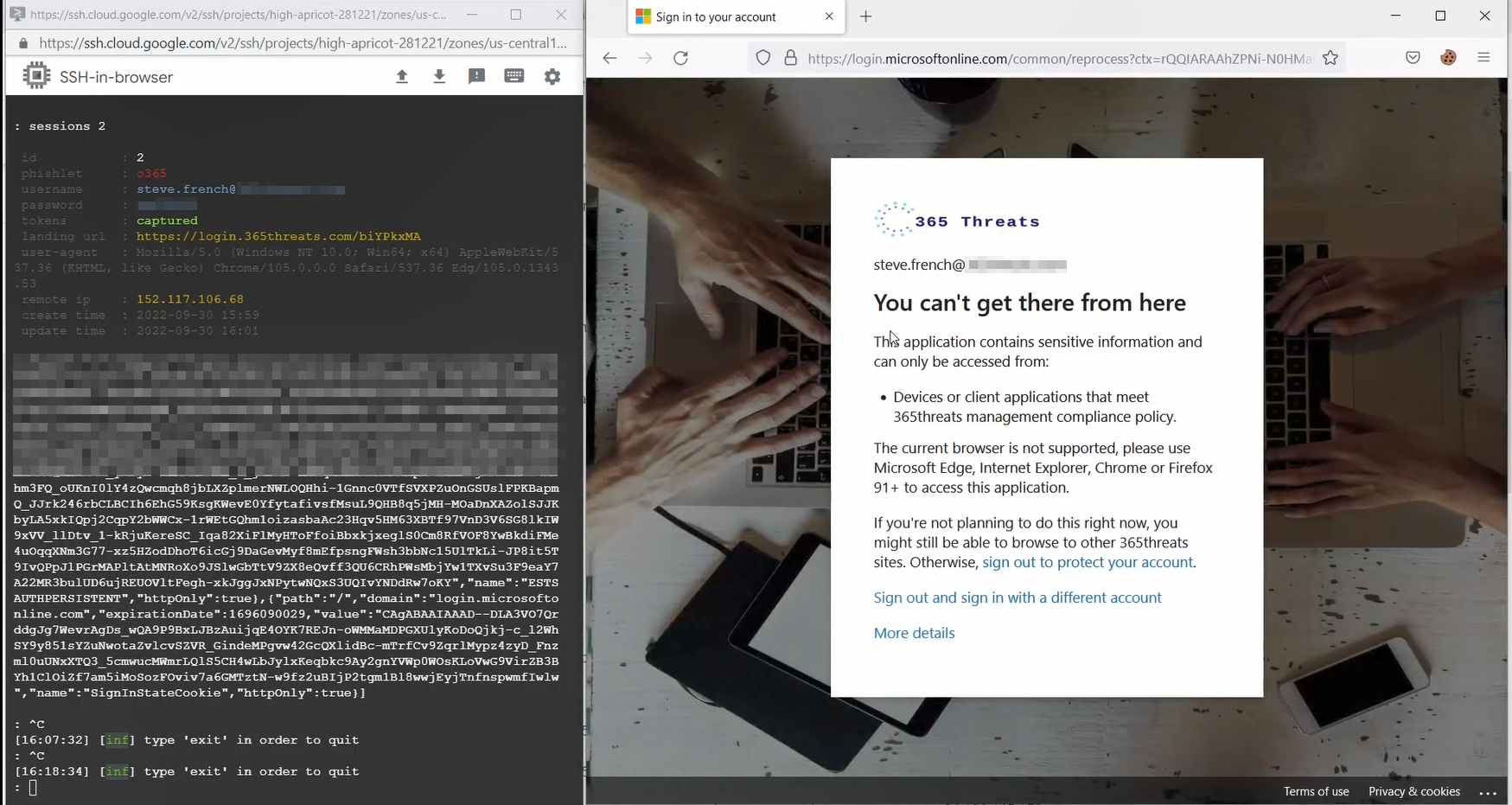Click the ': sessions 2' command line

point(60,126)
